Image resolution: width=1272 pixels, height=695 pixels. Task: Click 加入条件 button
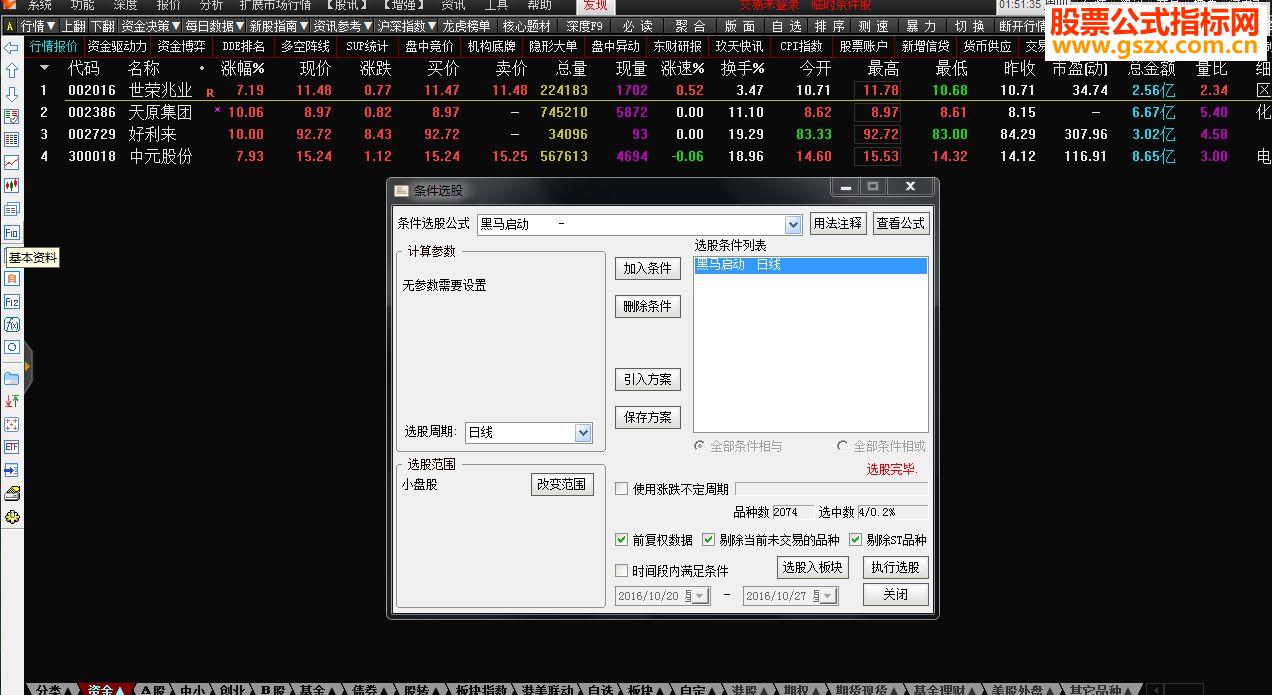point(647,268)
